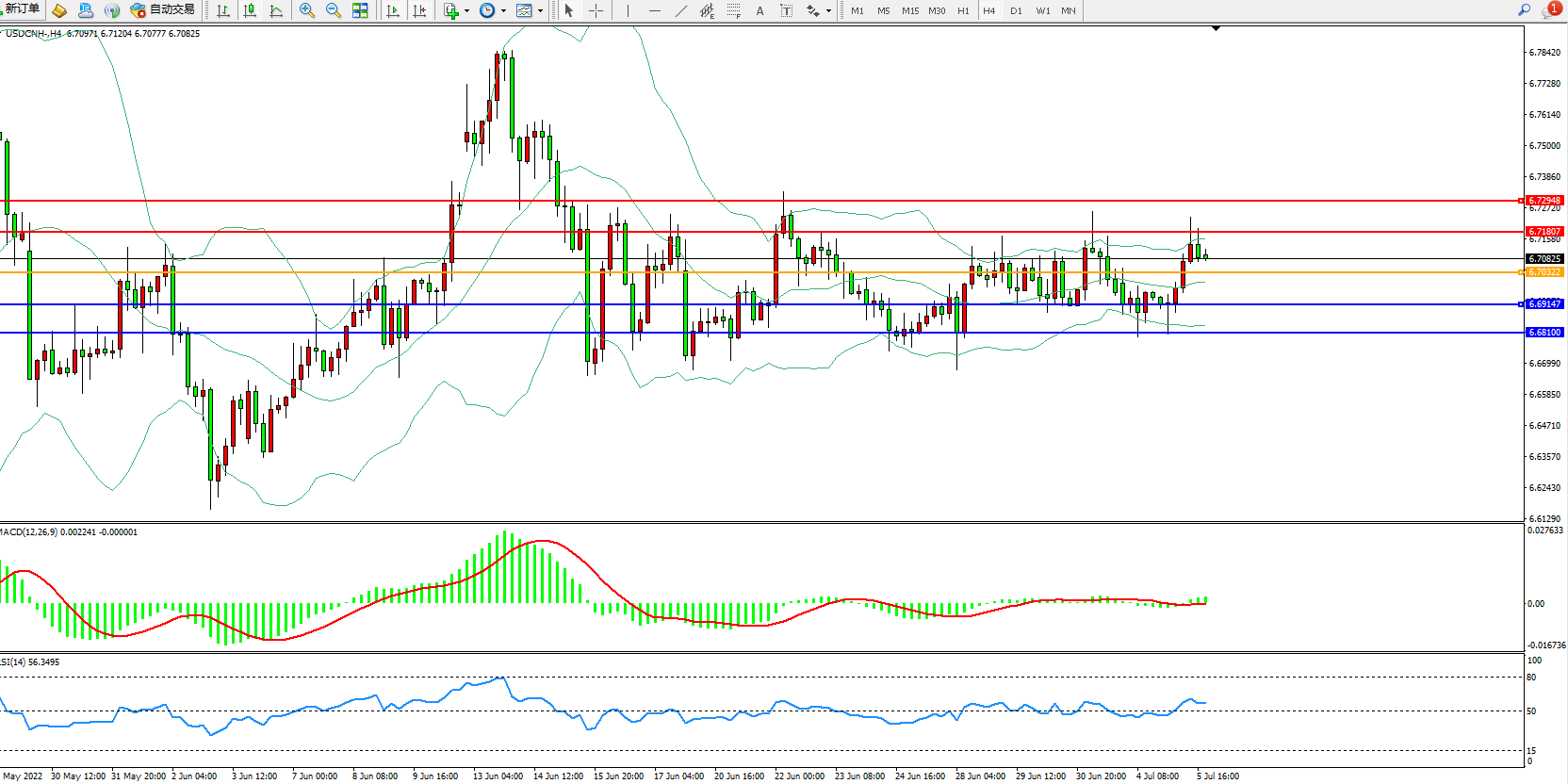Image resolution: width=1568 pixels, height=784 pixels.
Task: Zoom in on the chart
Action: (307, 10)
